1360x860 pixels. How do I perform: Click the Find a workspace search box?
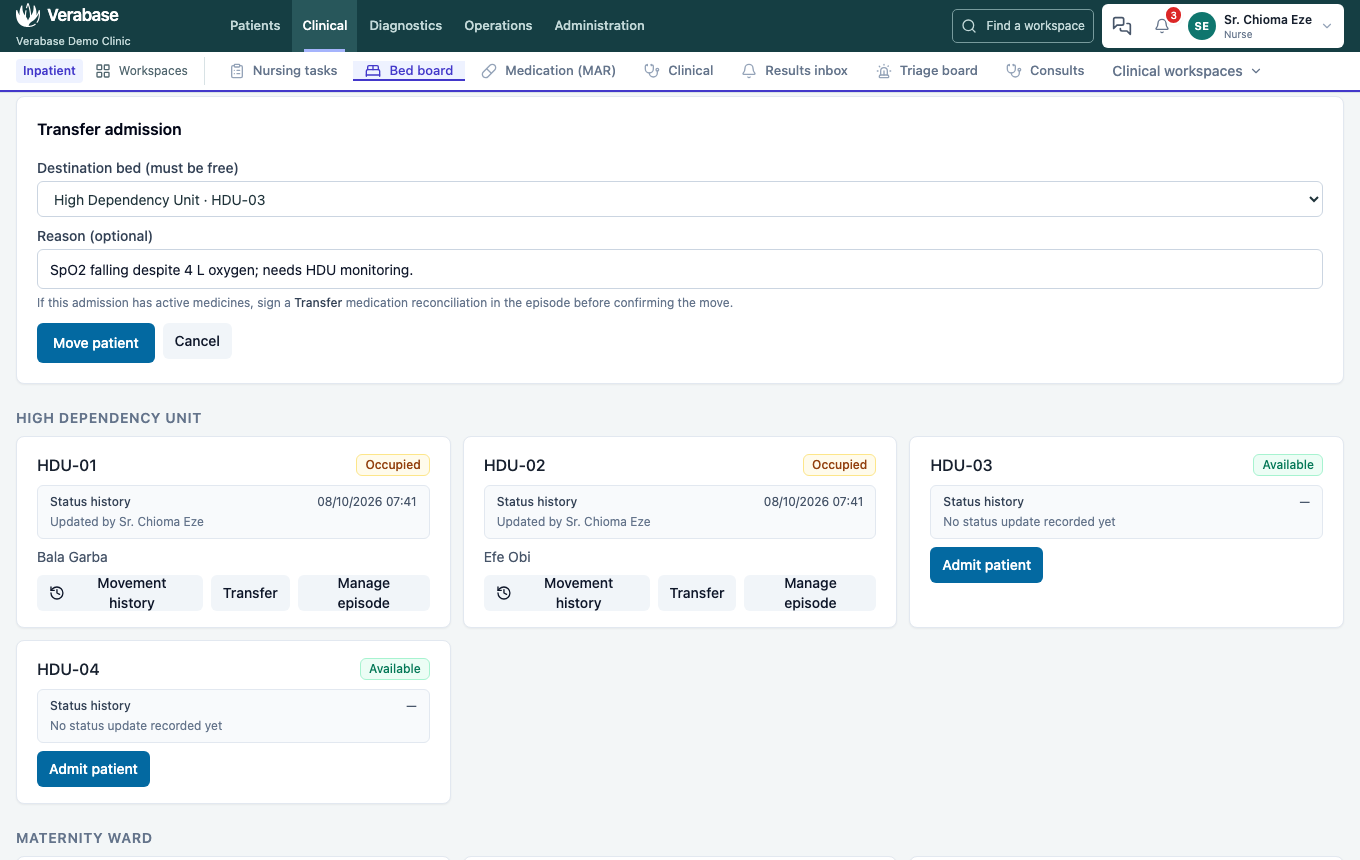[1023, 26]
